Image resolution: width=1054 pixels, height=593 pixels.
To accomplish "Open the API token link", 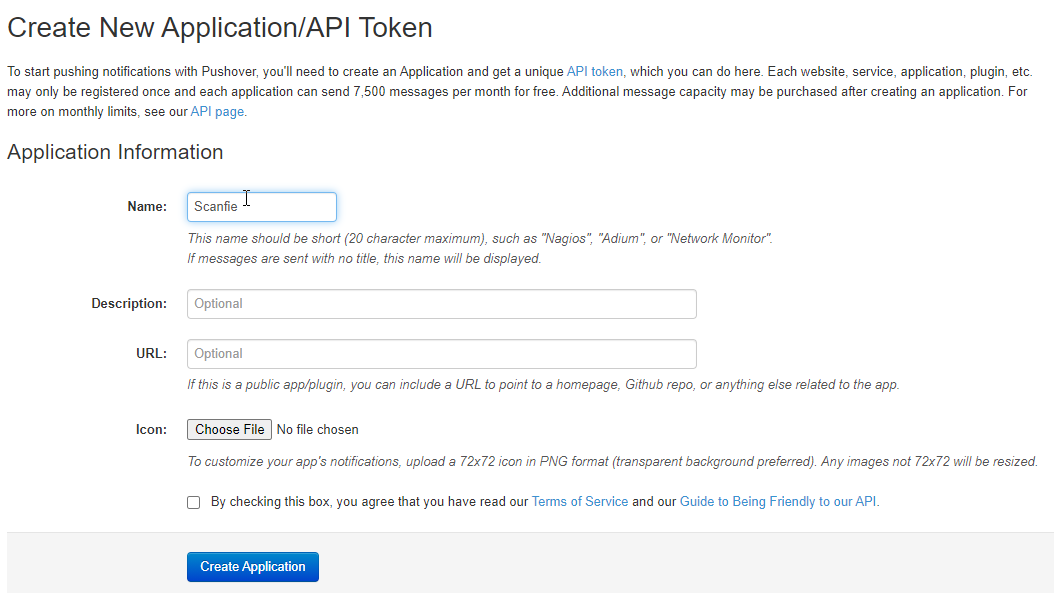I will point(595,72).
